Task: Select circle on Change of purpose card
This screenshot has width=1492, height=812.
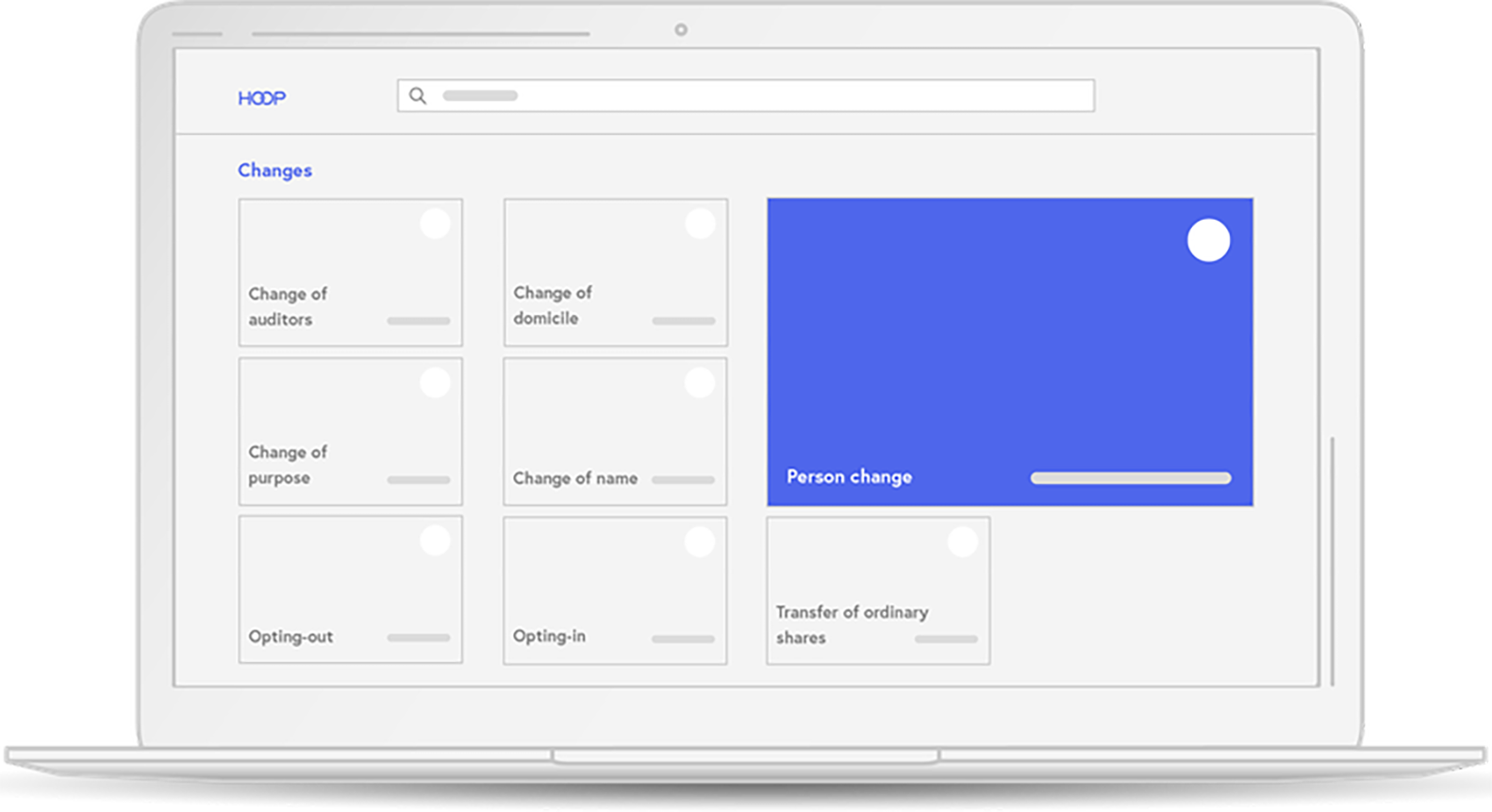Action: 435,383
